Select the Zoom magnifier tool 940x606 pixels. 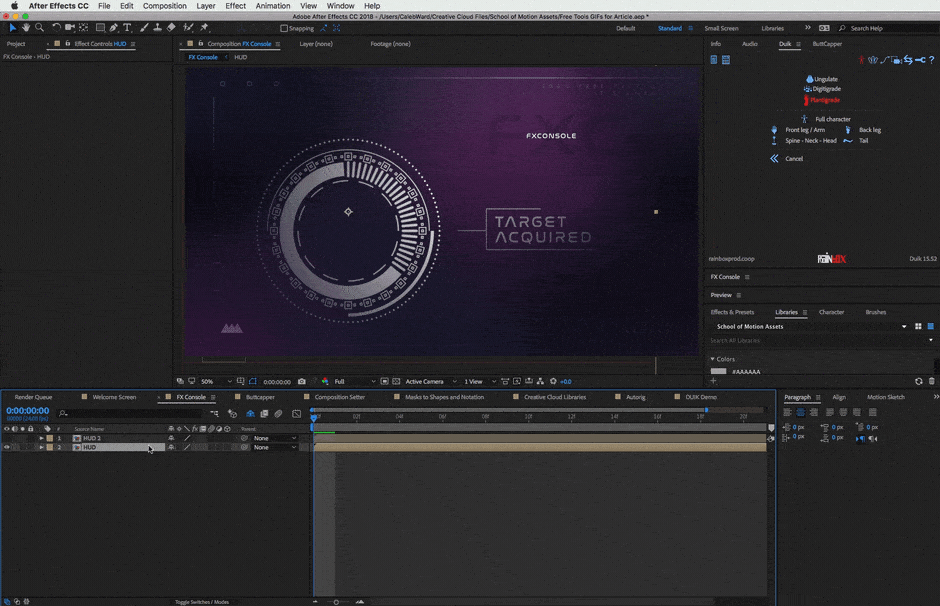pos(40,28)
